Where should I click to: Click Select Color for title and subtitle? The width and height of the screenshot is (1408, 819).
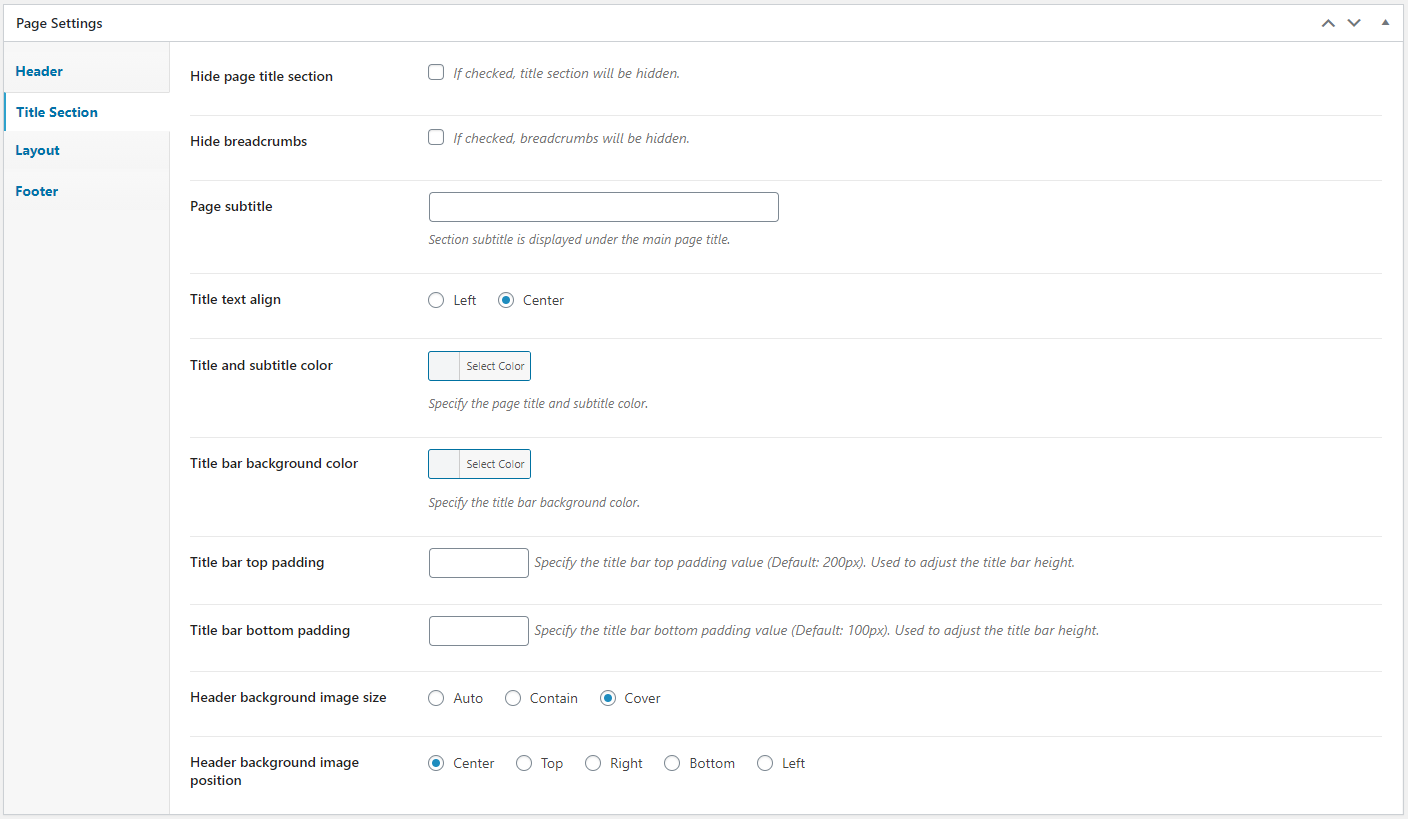[x=495, y=366]
